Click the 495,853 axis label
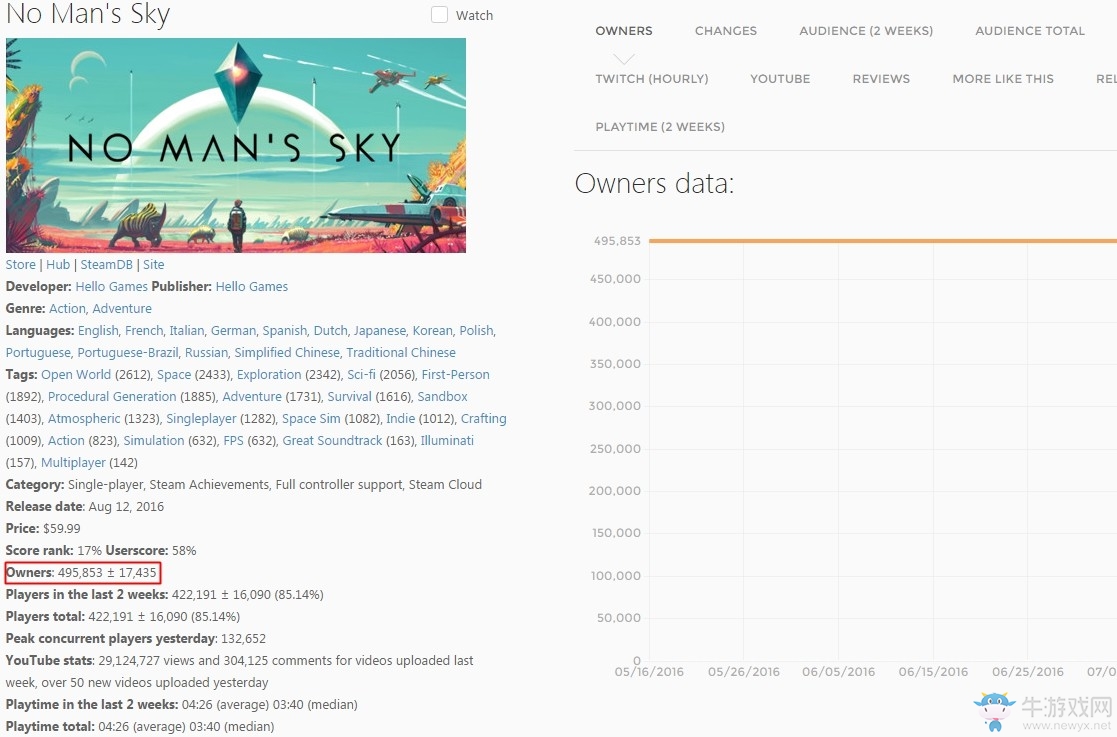This screenshot has height=737, width=1117. point(618,241)
